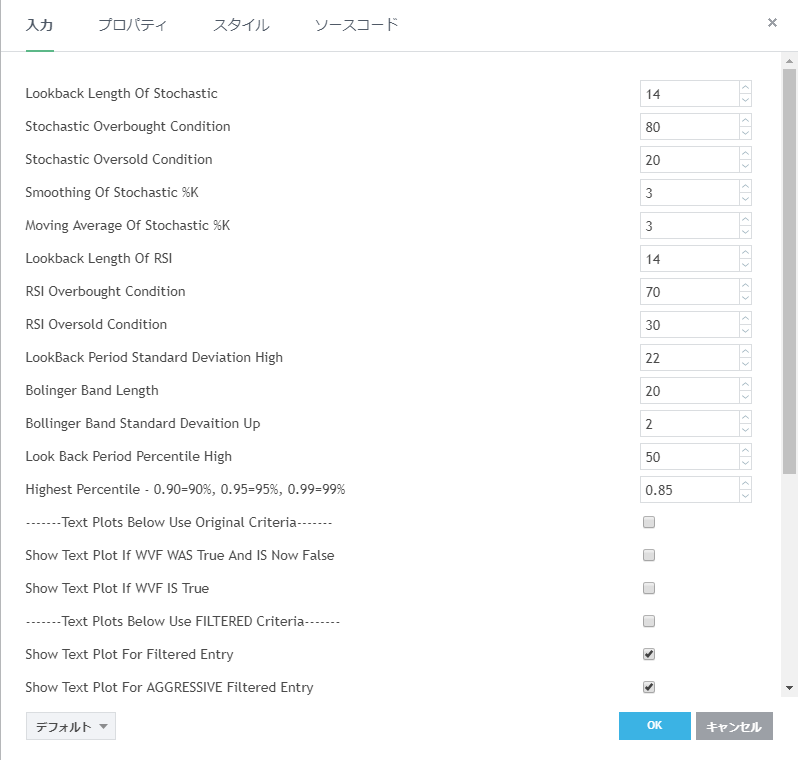The image size is (798, 760).
Task: Decrease Look Back Period Percentile High
Action: pyautogui.click(x=745, y=463)
